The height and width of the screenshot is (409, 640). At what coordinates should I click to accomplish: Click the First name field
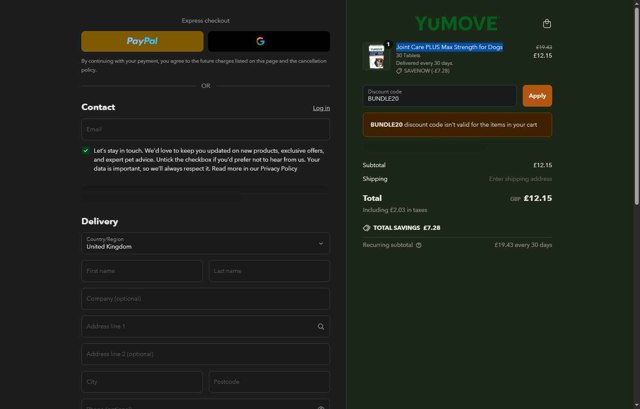142,271
